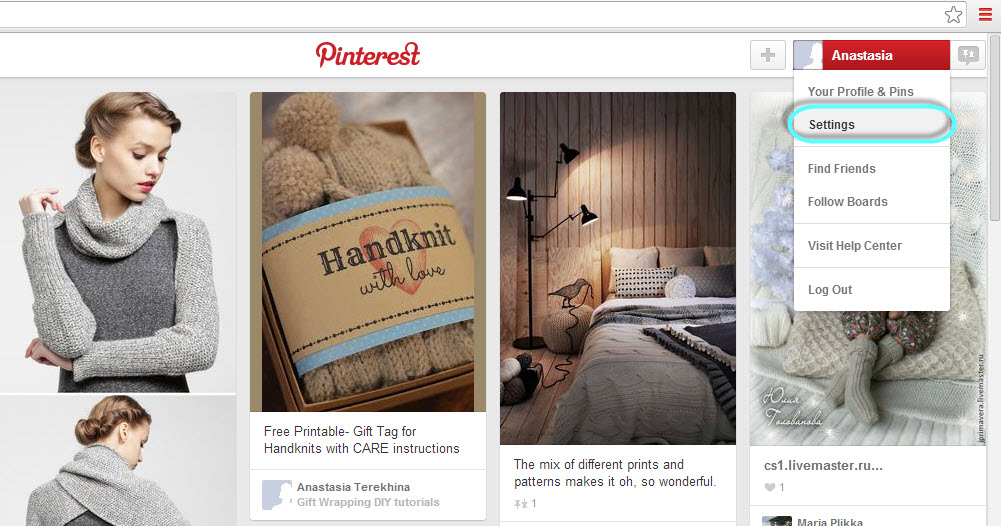
Task: Open the Anastasia Terekhina profile link
Action: (x=353, y=487)
